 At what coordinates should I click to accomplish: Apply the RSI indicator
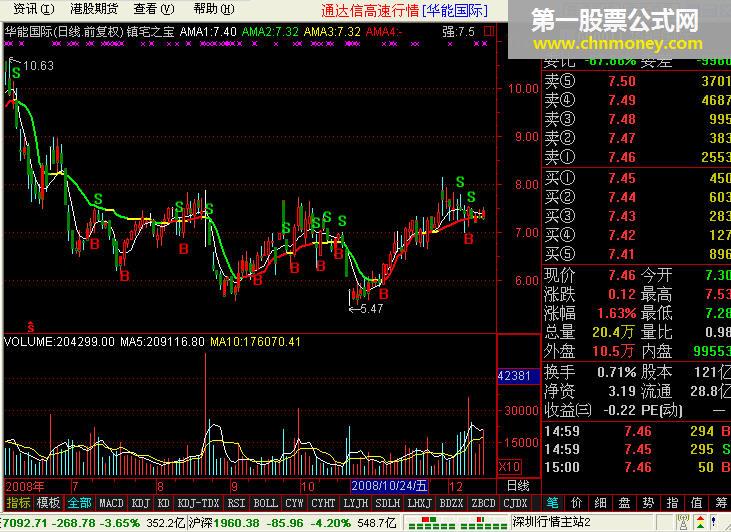click(x=236, y=503)
